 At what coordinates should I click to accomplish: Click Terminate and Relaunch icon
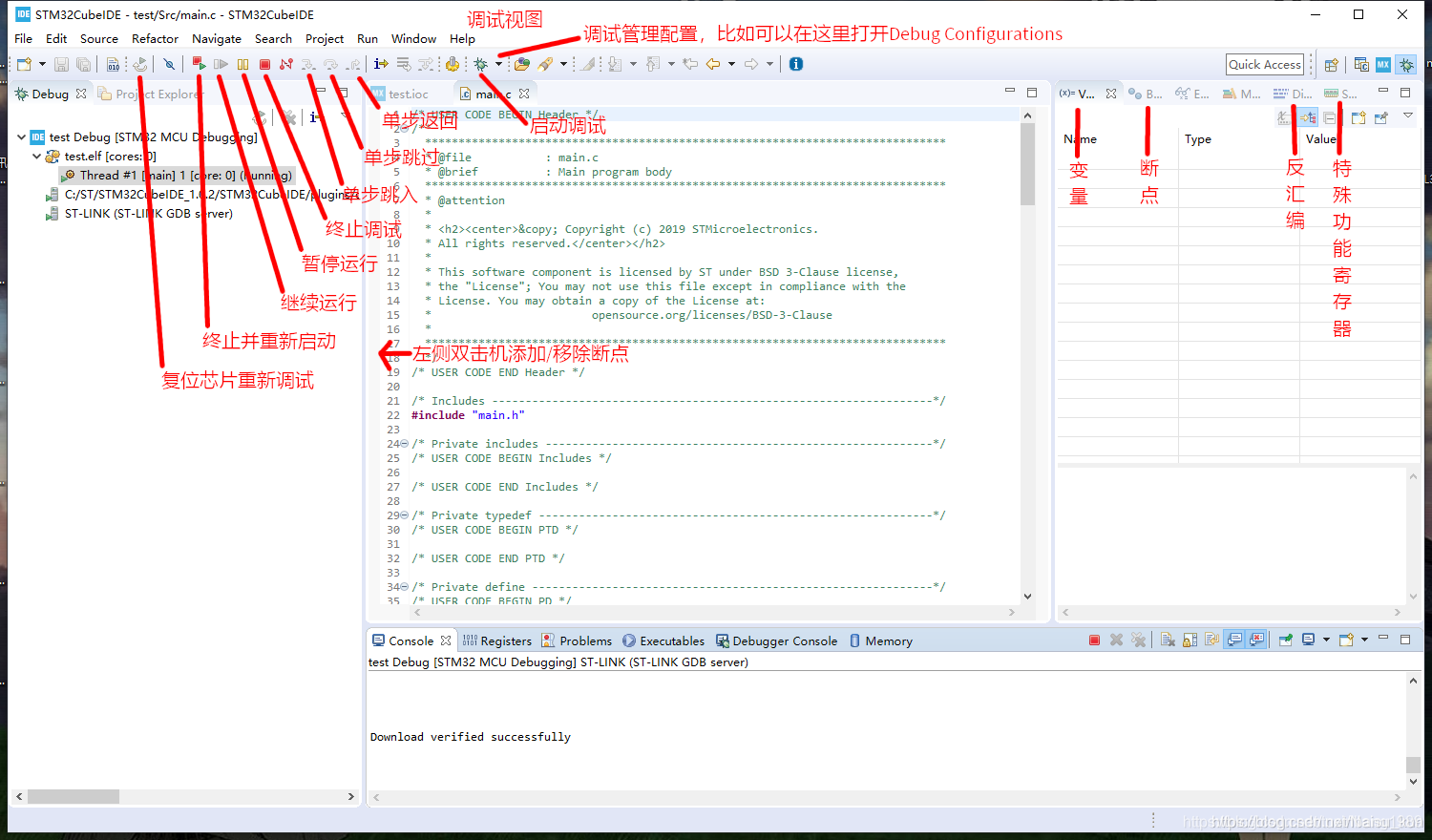(199, 64)
